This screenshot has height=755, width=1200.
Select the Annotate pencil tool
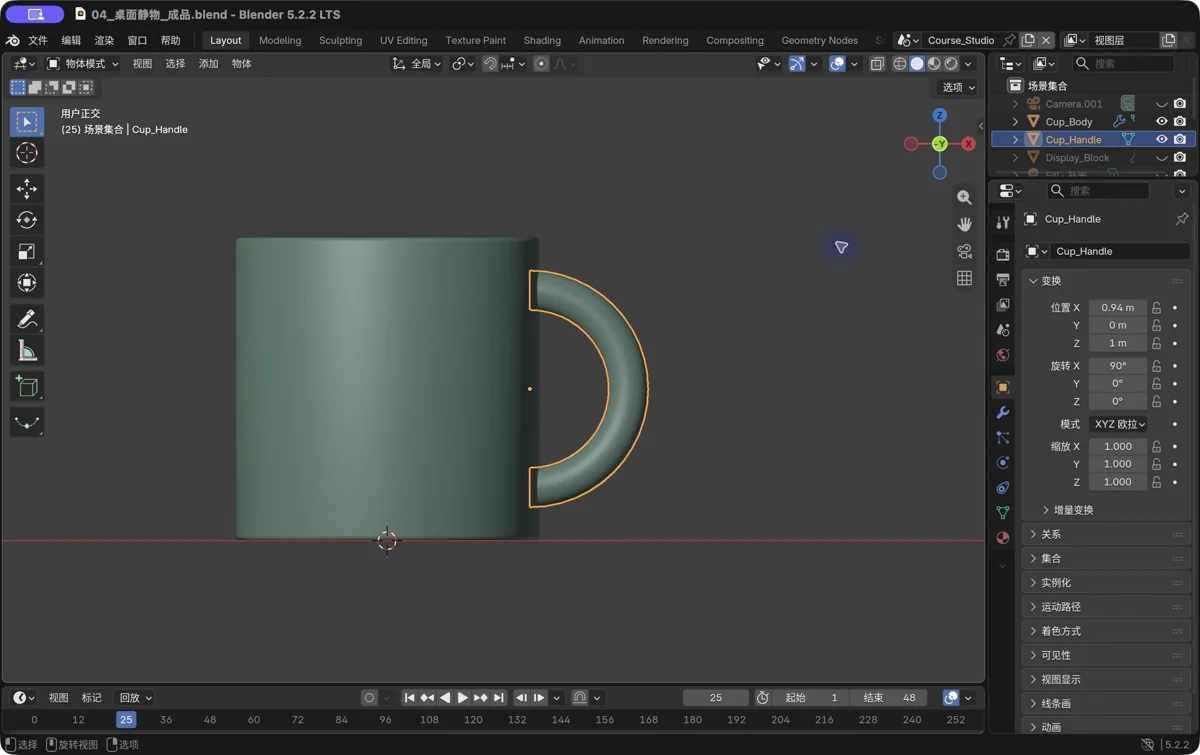coord(27,319)
